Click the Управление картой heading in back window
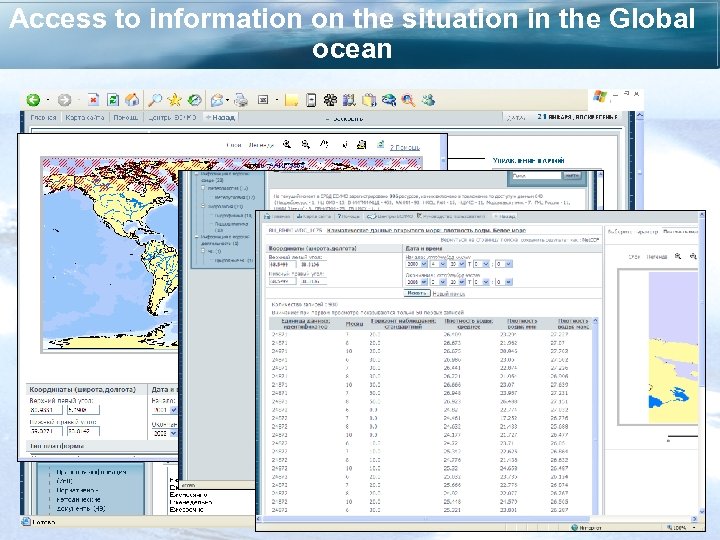The height and width of the screenshot is (540, 720). [x=528, y=161]
